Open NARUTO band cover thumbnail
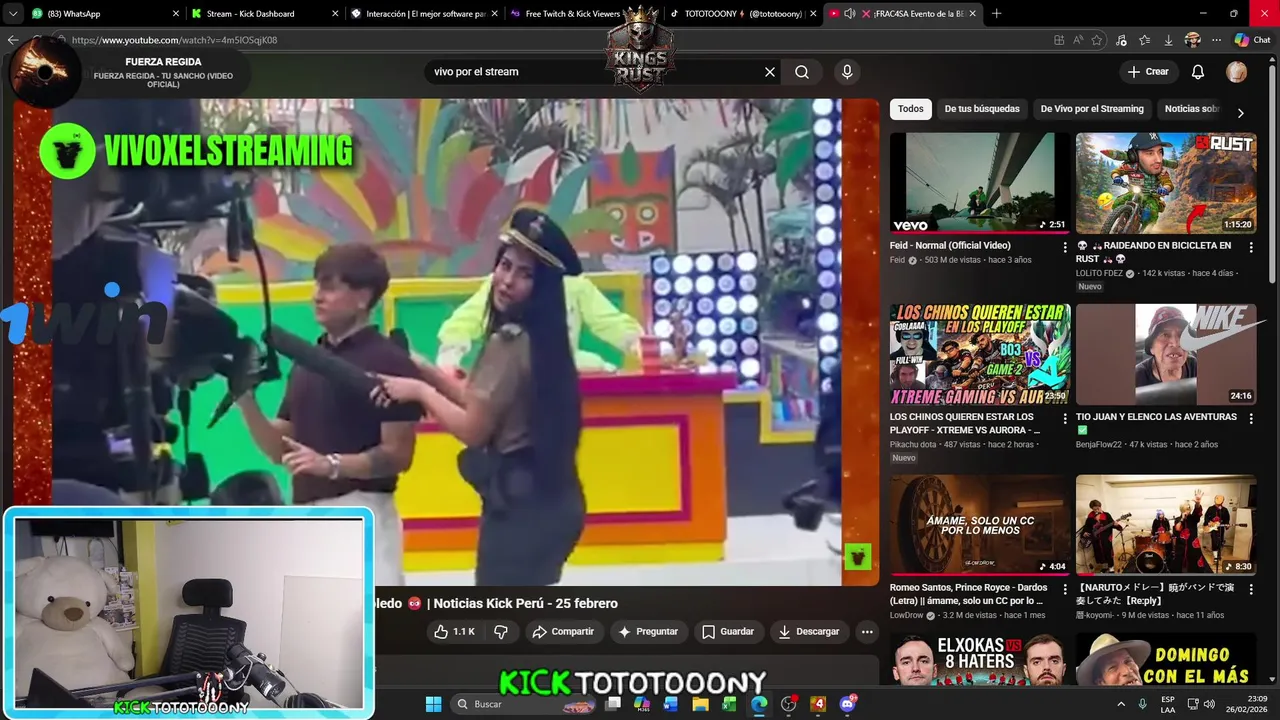 1166,525
